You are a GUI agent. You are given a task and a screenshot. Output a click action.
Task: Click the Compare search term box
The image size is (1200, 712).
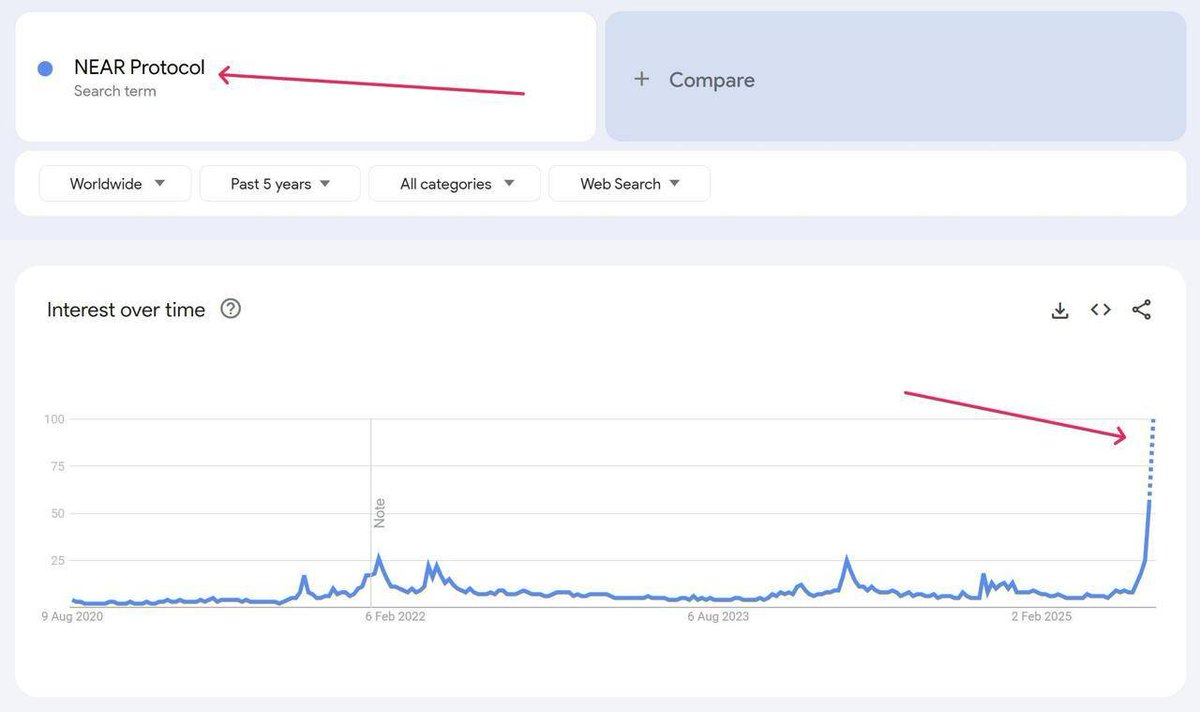[895, 77]
